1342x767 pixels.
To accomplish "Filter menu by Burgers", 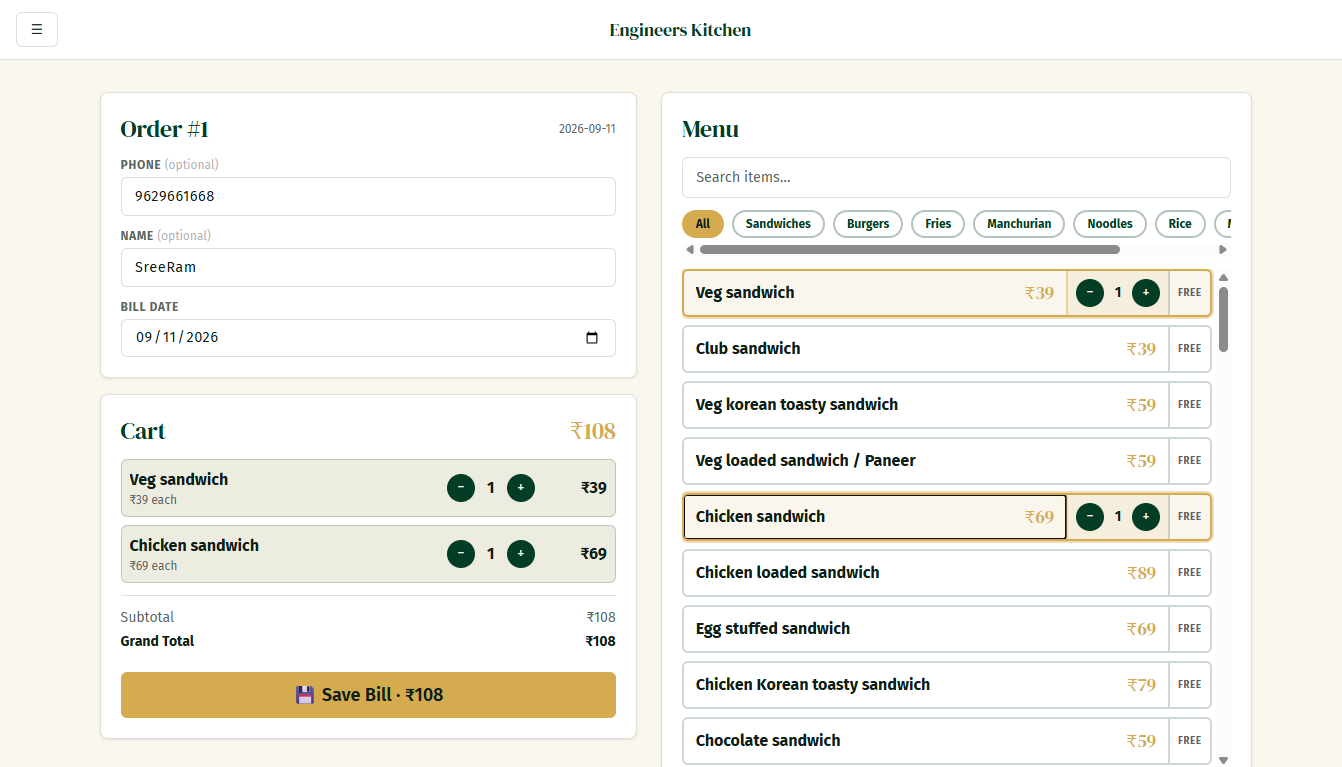I will pyautogui.click(x=868, y=224).
